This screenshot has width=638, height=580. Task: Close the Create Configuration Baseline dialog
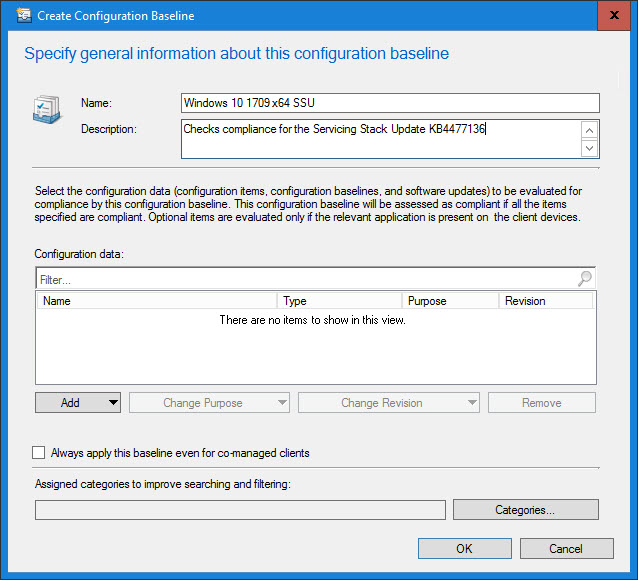click(x=614, y=16)
